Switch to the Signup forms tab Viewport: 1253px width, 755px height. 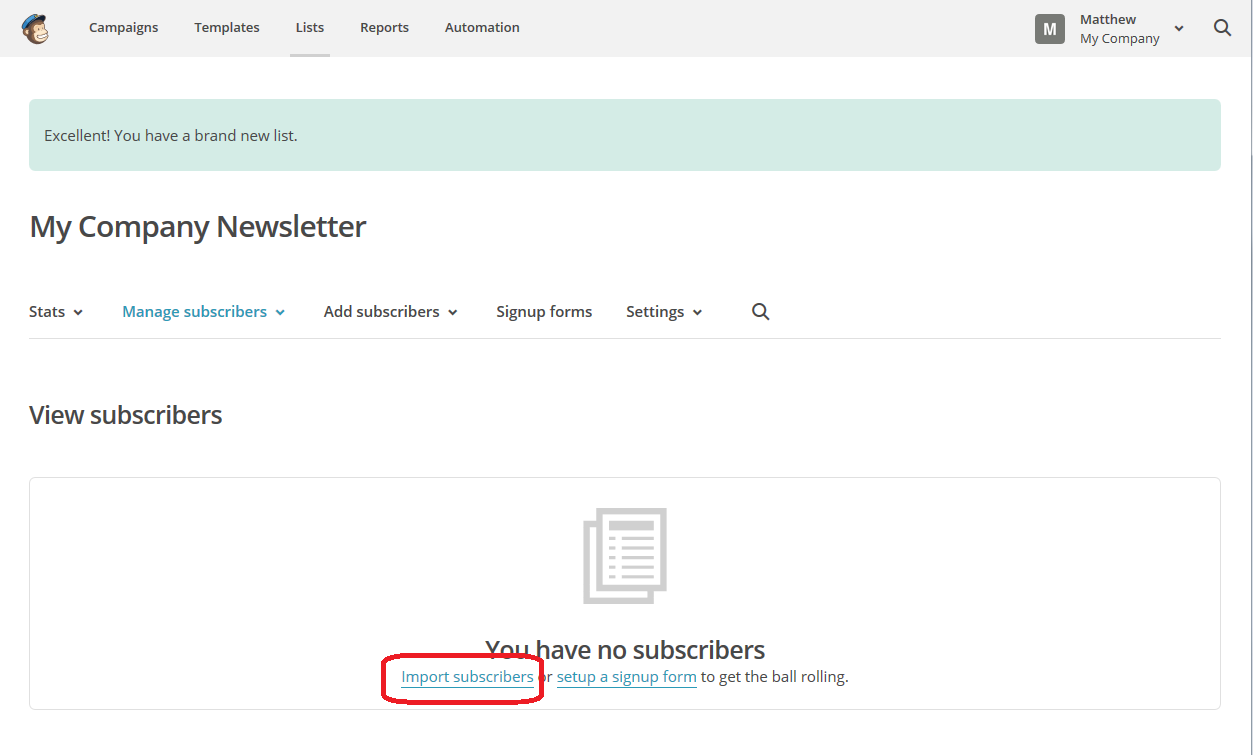pos(544,312)
